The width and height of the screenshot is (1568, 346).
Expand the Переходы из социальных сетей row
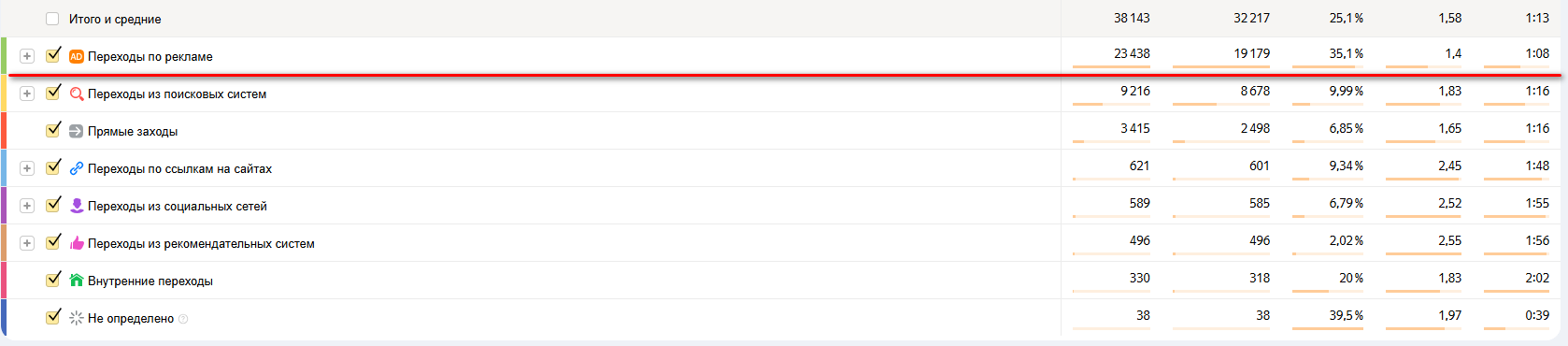[x=27, y=206]
